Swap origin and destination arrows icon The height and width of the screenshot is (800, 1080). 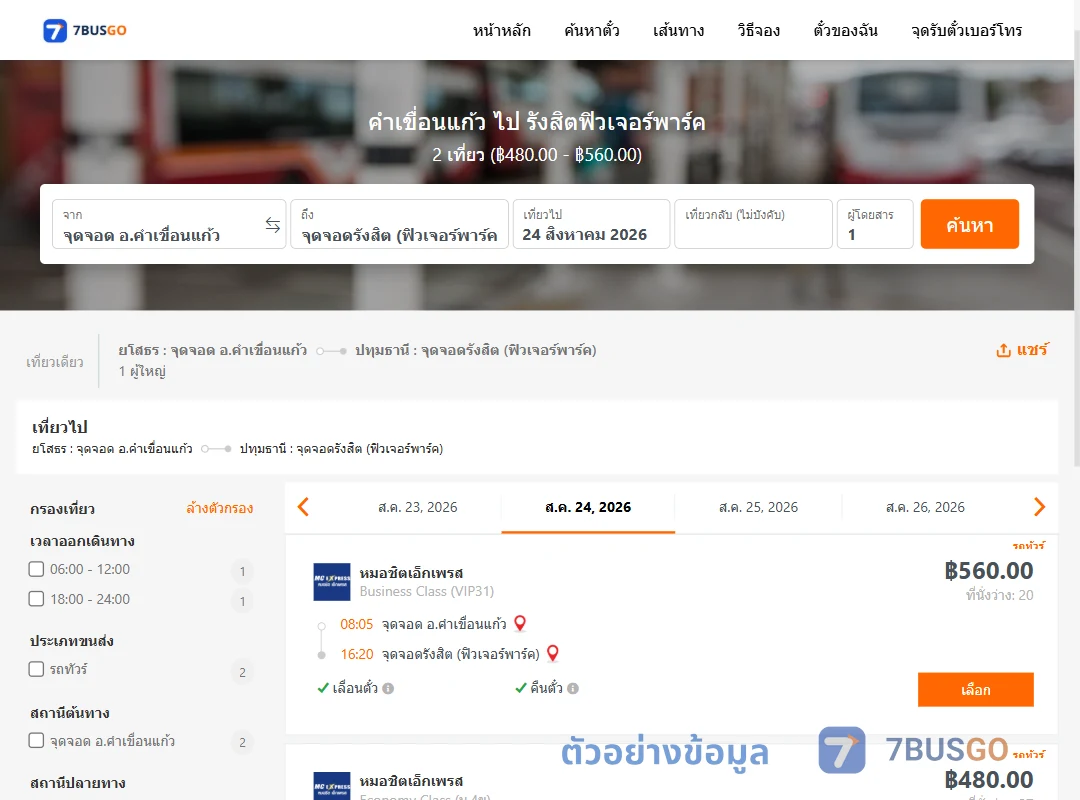(x=273, y=225)
